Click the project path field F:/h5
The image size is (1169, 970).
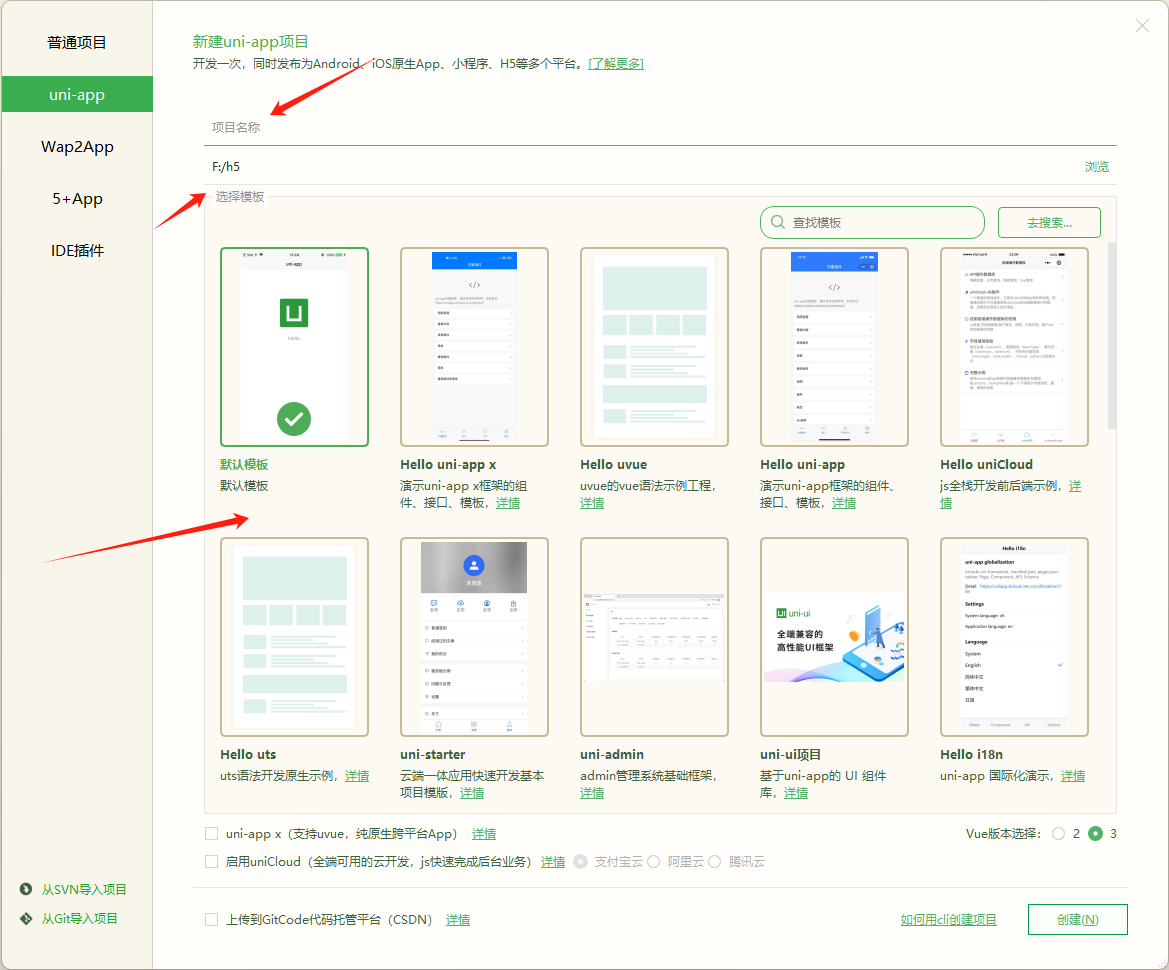[641, 167]
